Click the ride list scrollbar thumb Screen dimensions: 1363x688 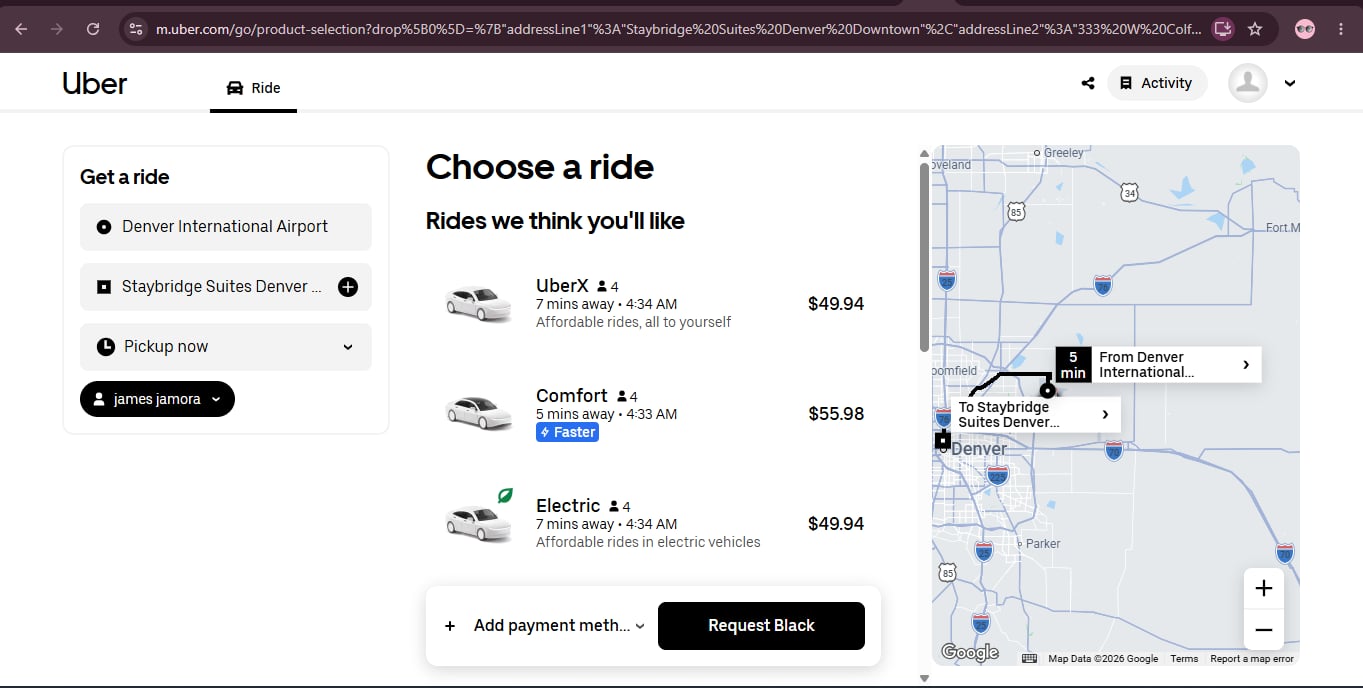click(924, 257)
